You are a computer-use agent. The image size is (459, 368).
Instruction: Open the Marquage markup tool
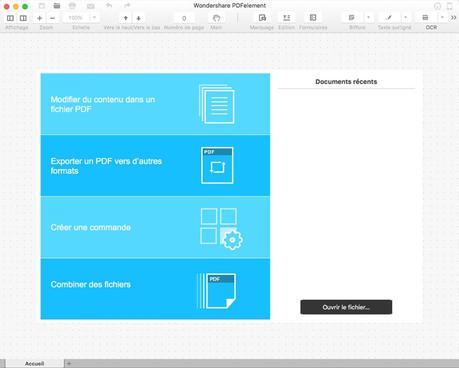coord(262,18)
